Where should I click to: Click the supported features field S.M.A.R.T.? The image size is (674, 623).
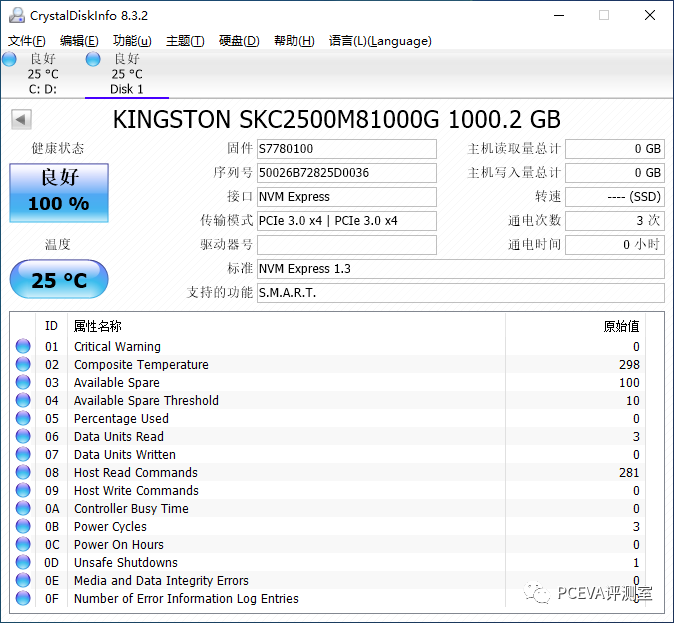point(461,293)
